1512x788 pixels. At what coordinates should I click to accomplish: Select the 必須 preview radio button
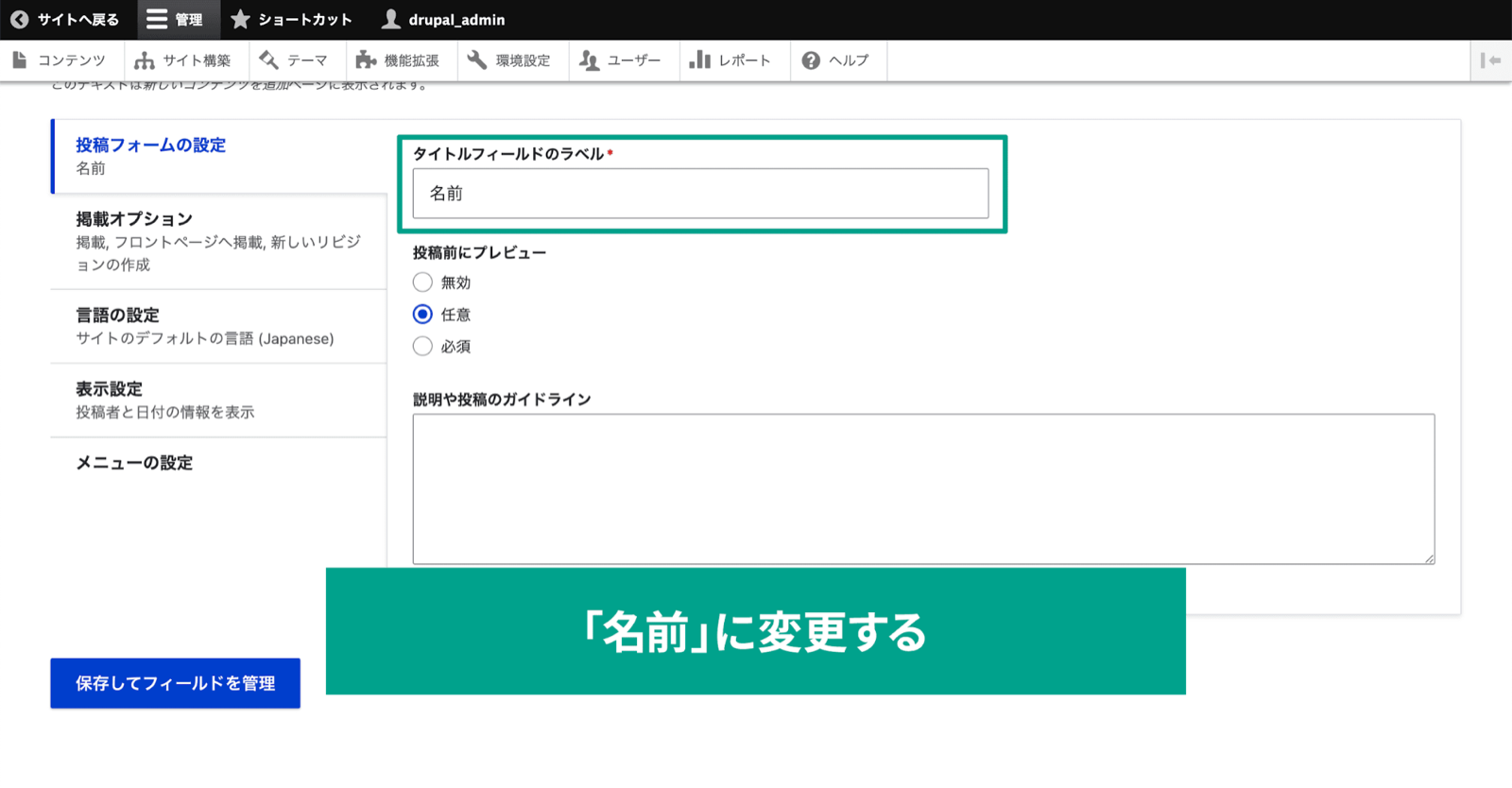(x=422, y=347)
